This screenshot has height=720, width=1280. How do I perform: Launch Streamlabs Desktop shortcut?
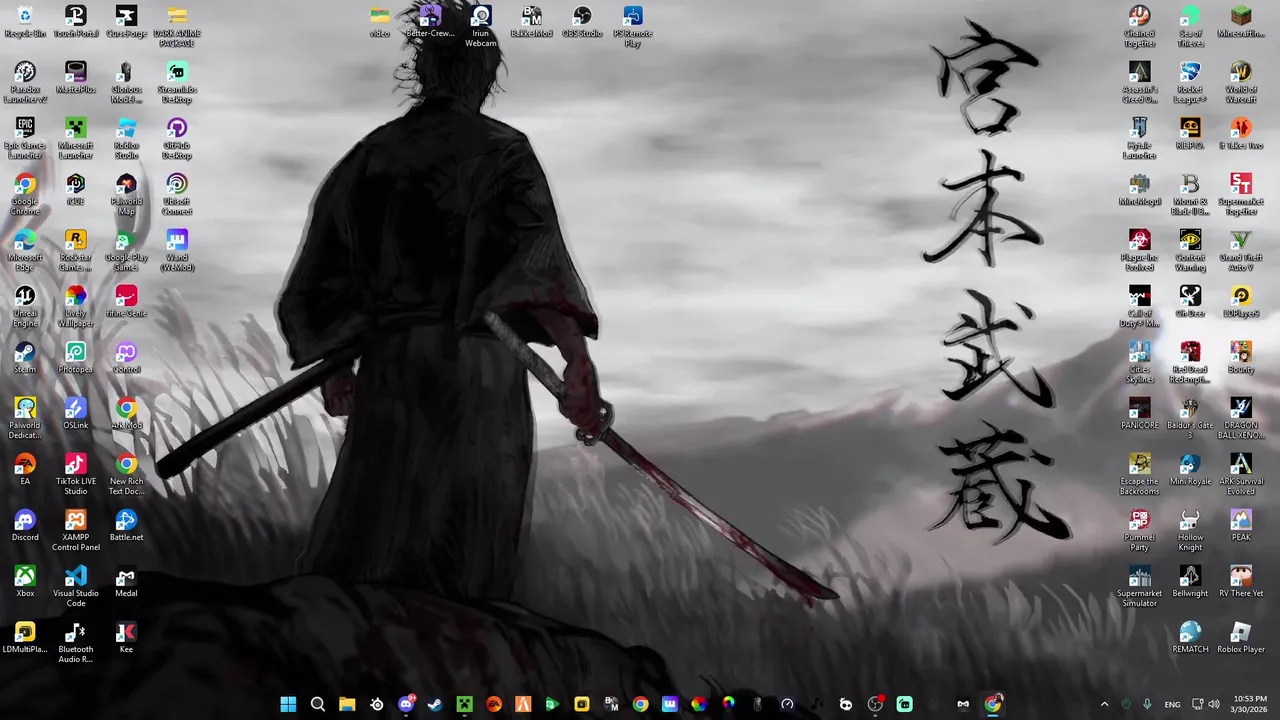[x=177, y=83]
